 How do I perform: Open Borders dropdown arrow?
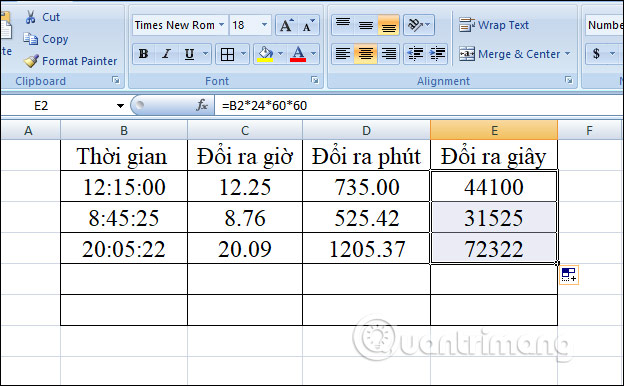pyautogui.click(x=243, y=54)
